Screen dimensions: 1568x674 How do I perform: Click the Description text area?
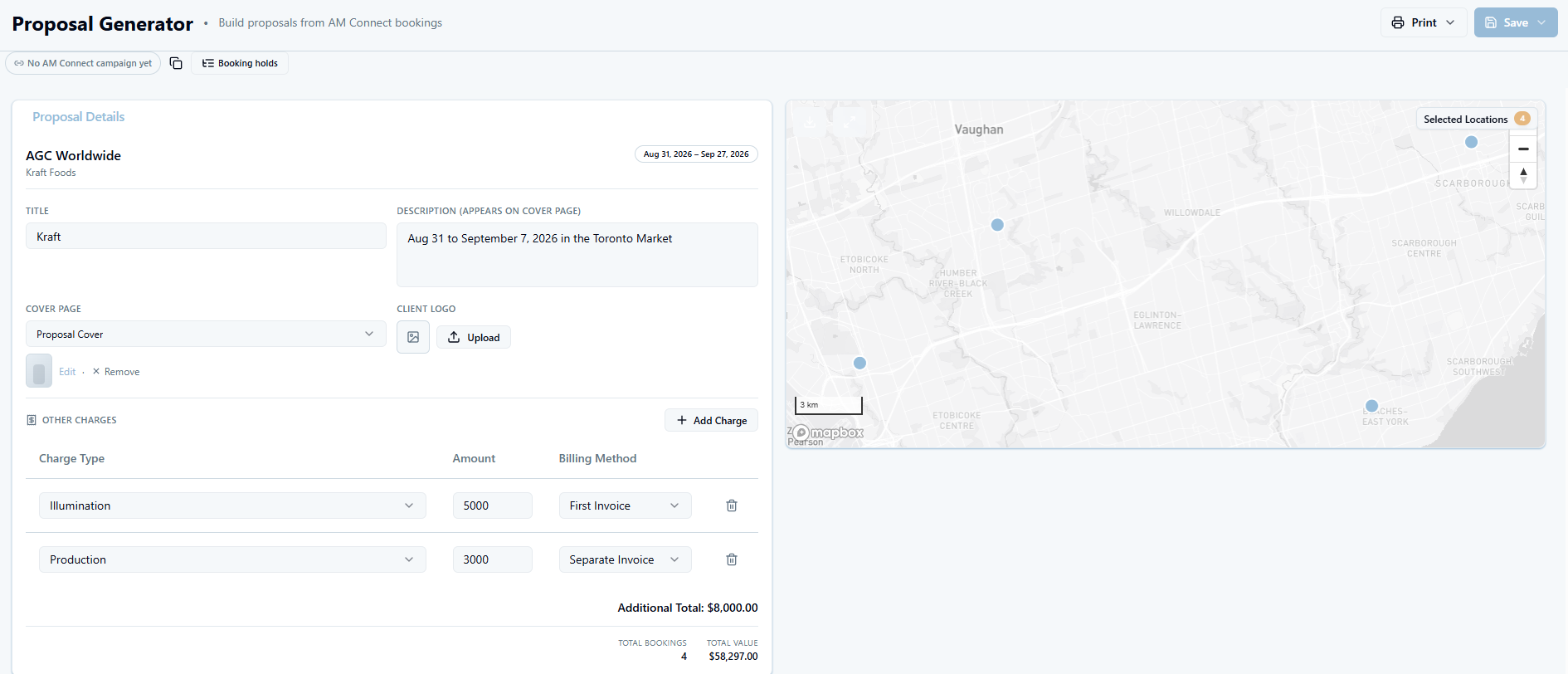577,255
